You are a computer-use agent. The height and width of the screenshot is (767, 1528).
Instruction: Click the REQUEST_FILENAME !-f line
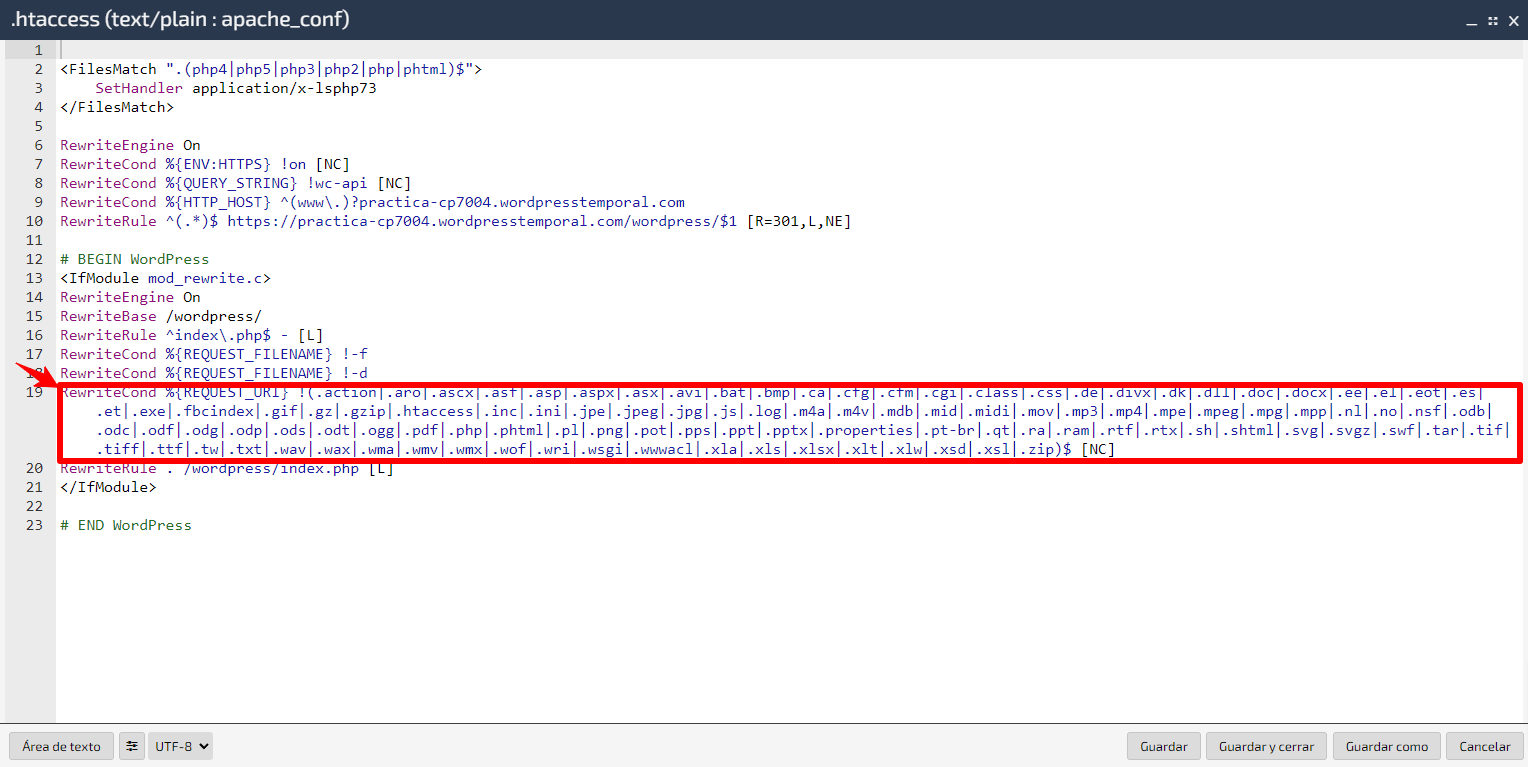coord(214,354)
